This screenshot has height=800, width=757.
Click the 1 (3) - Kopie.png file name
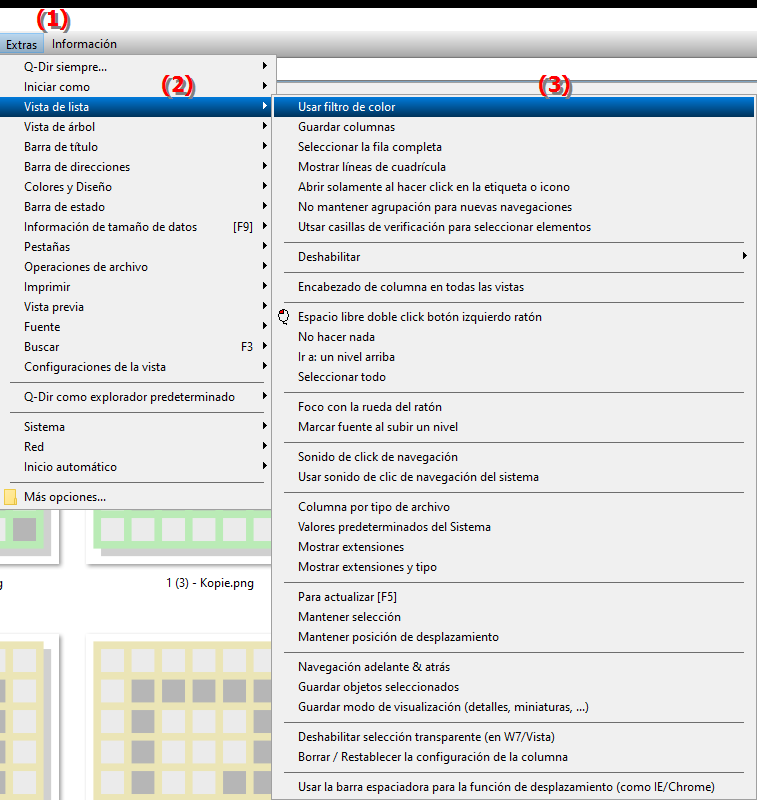coord(210,583)
